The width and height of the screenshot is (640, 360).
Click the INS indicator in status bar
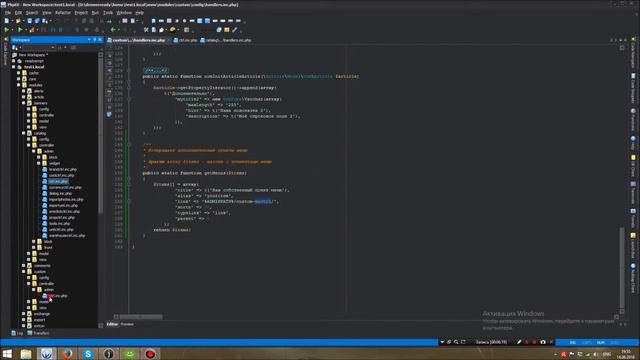coord(573,342)
